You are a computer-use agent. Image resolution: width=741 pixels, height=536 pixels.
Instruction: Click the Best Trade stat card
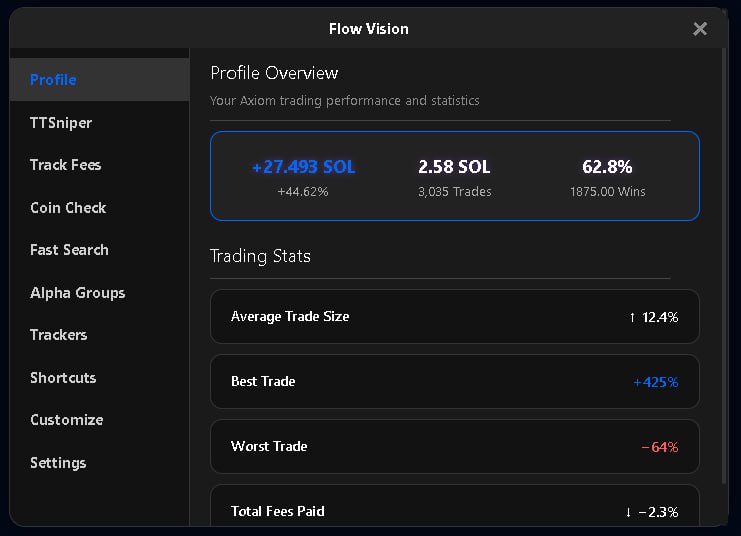(454, 382)
